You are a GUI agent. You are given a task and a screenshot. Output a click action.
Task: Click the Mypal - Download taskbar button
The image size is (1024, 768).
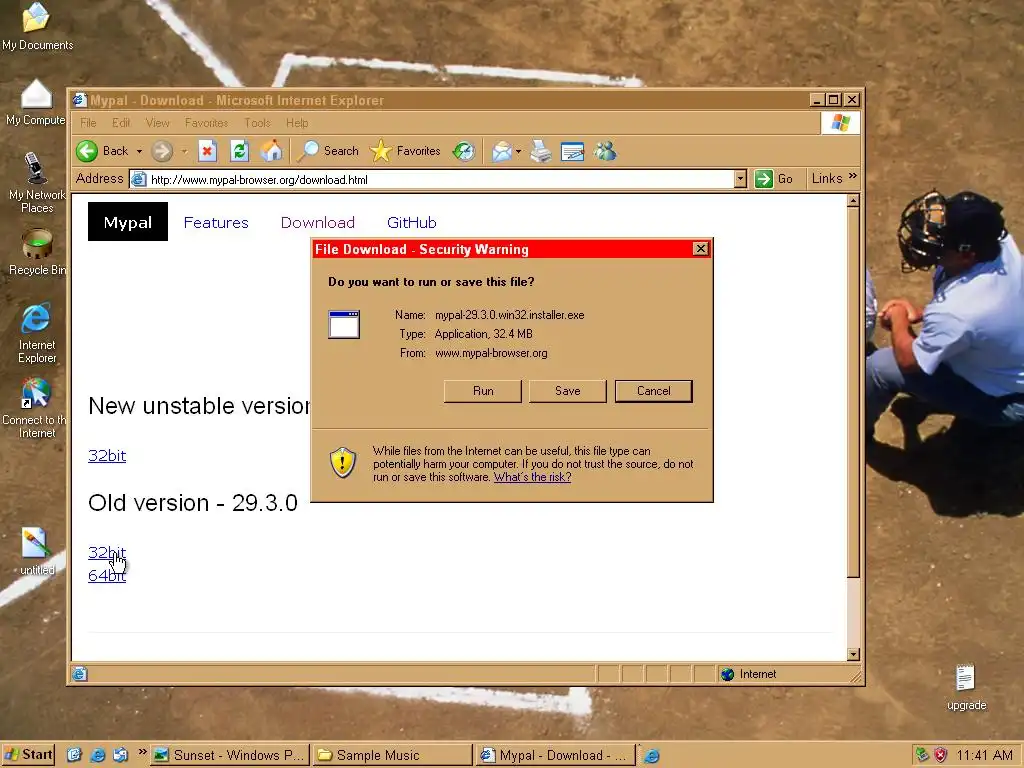[x=555, y=755]
